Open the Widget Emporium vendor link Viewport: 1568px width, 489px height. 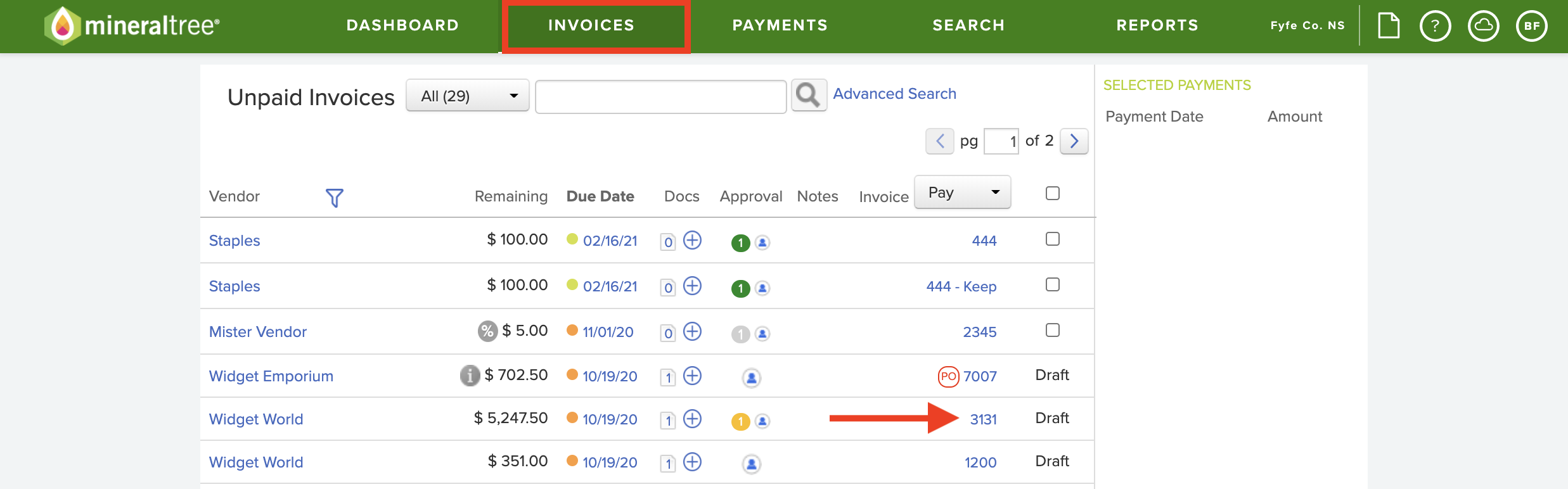[271, 376]
